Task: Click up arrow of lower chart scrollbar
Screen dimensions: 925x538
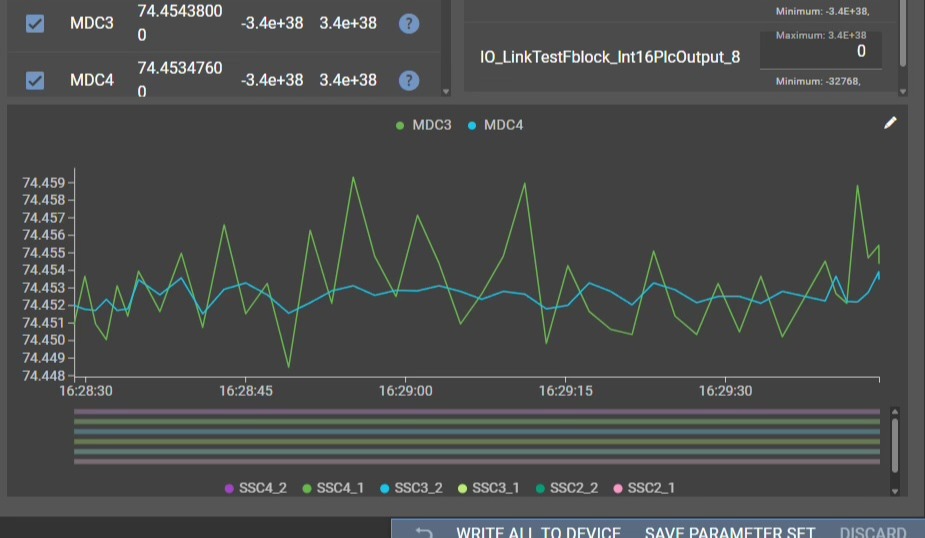Action: 895,410
